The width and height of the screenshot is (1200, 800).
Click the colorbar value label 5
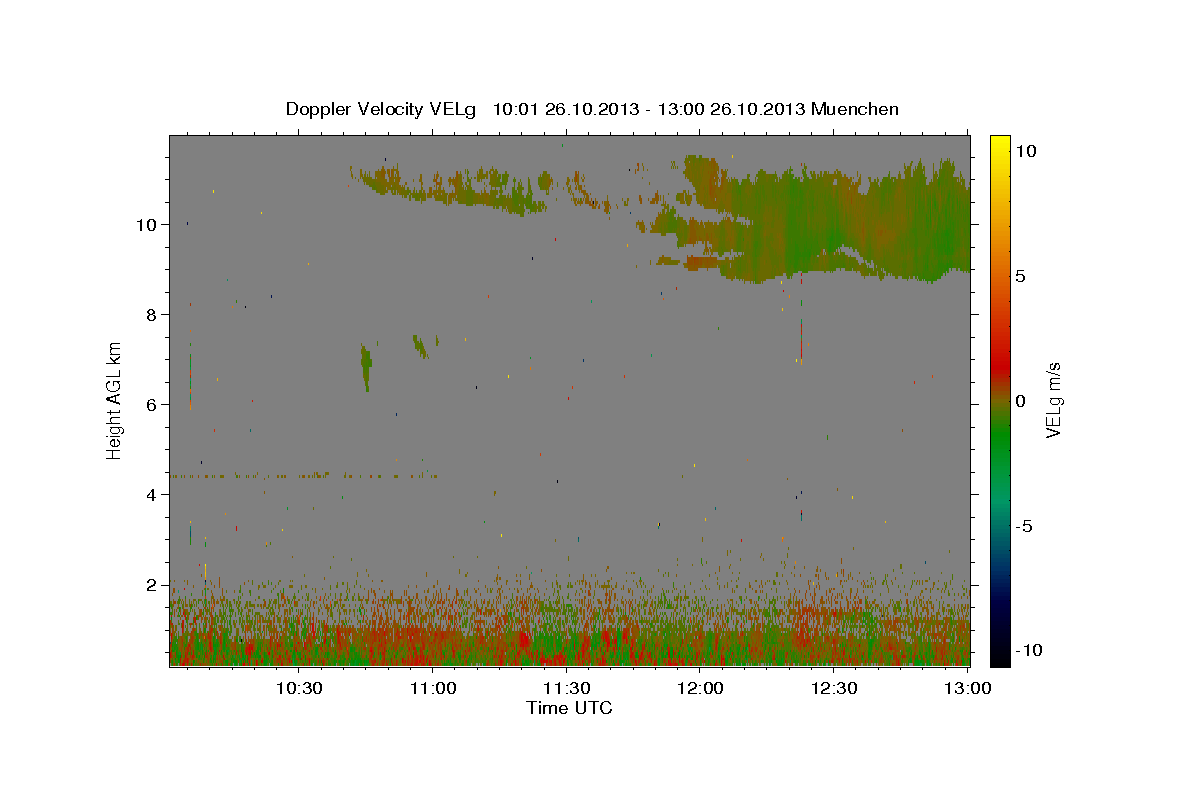(x=1020, y=276)
